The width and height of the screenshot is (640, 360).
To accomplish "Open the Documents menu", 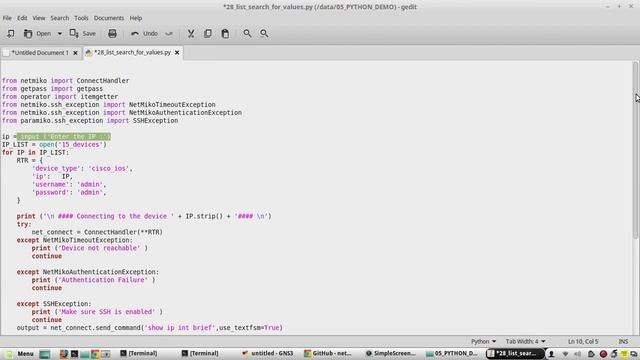I will tap(109, 18).
